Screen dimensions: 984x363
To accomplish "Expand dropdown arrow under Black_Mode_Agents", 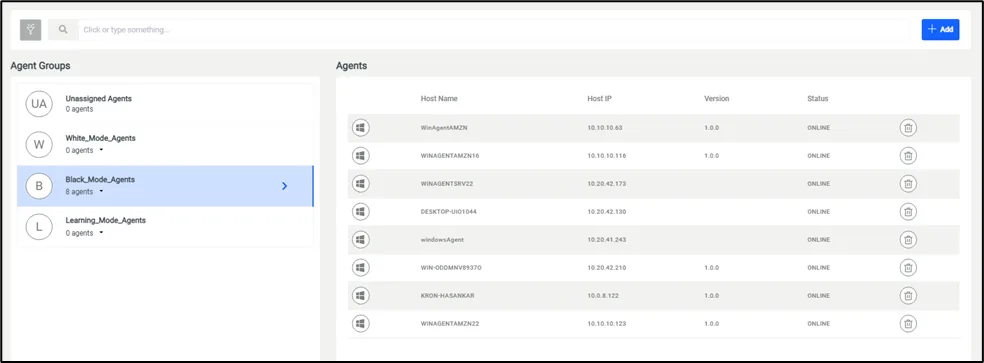I will 101,192.
